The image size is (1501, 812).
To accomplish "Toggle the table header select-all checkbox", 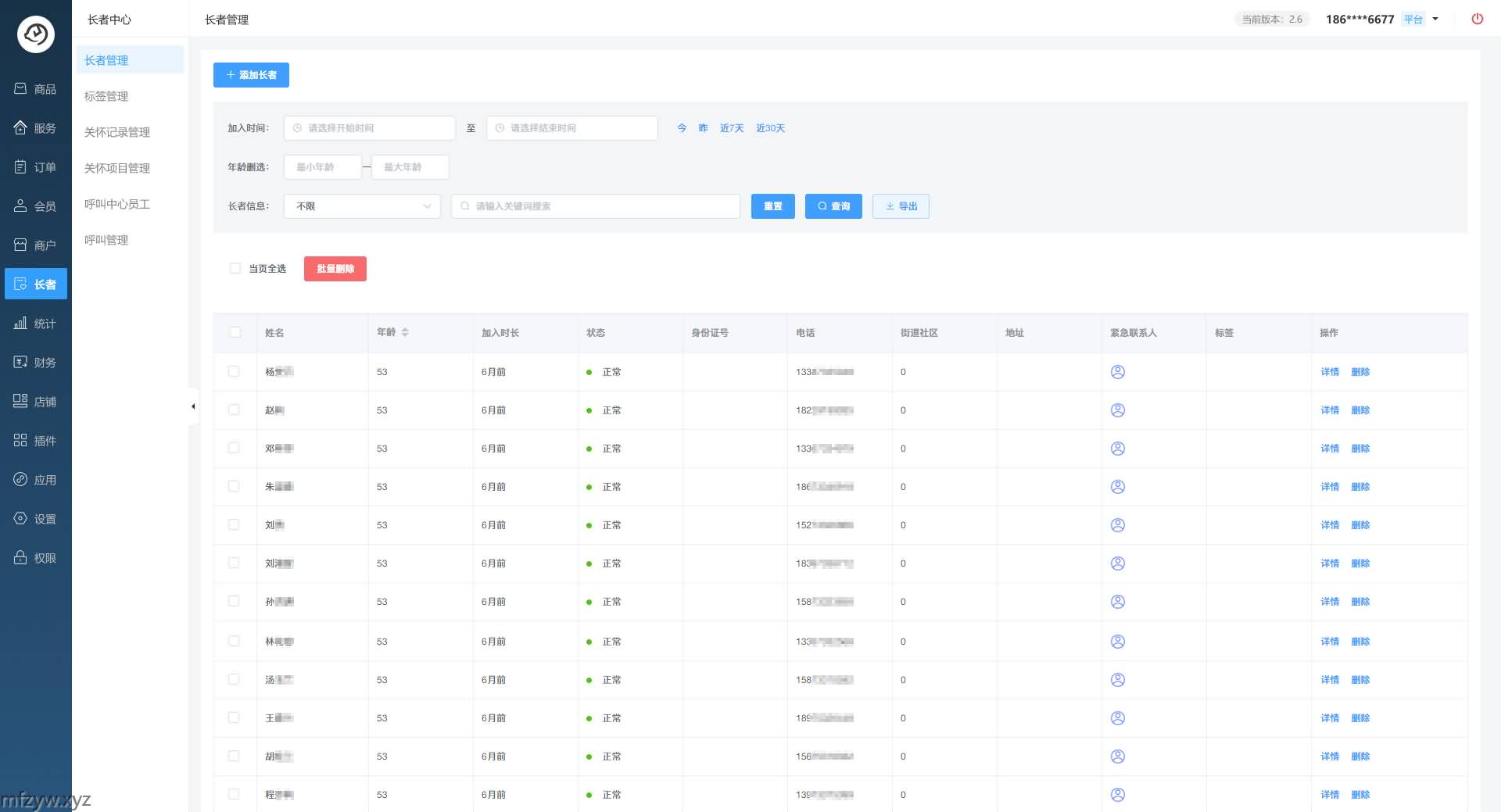I will click(235, 332).
